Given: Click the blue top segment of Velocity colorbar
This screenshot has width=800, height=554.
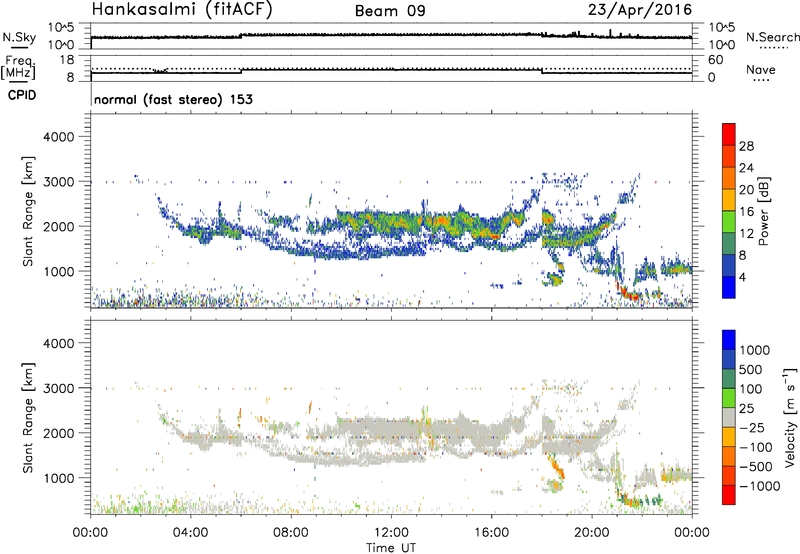Looking at the screenshot, I should (729, 340).
